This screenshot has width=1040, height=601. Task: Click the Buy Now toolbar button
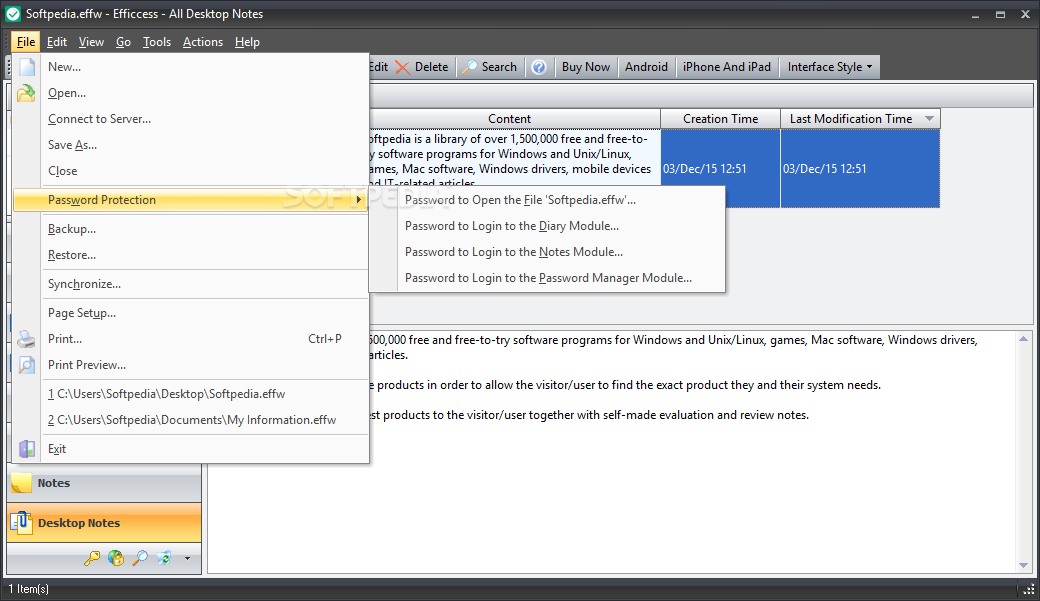[586, 67]
